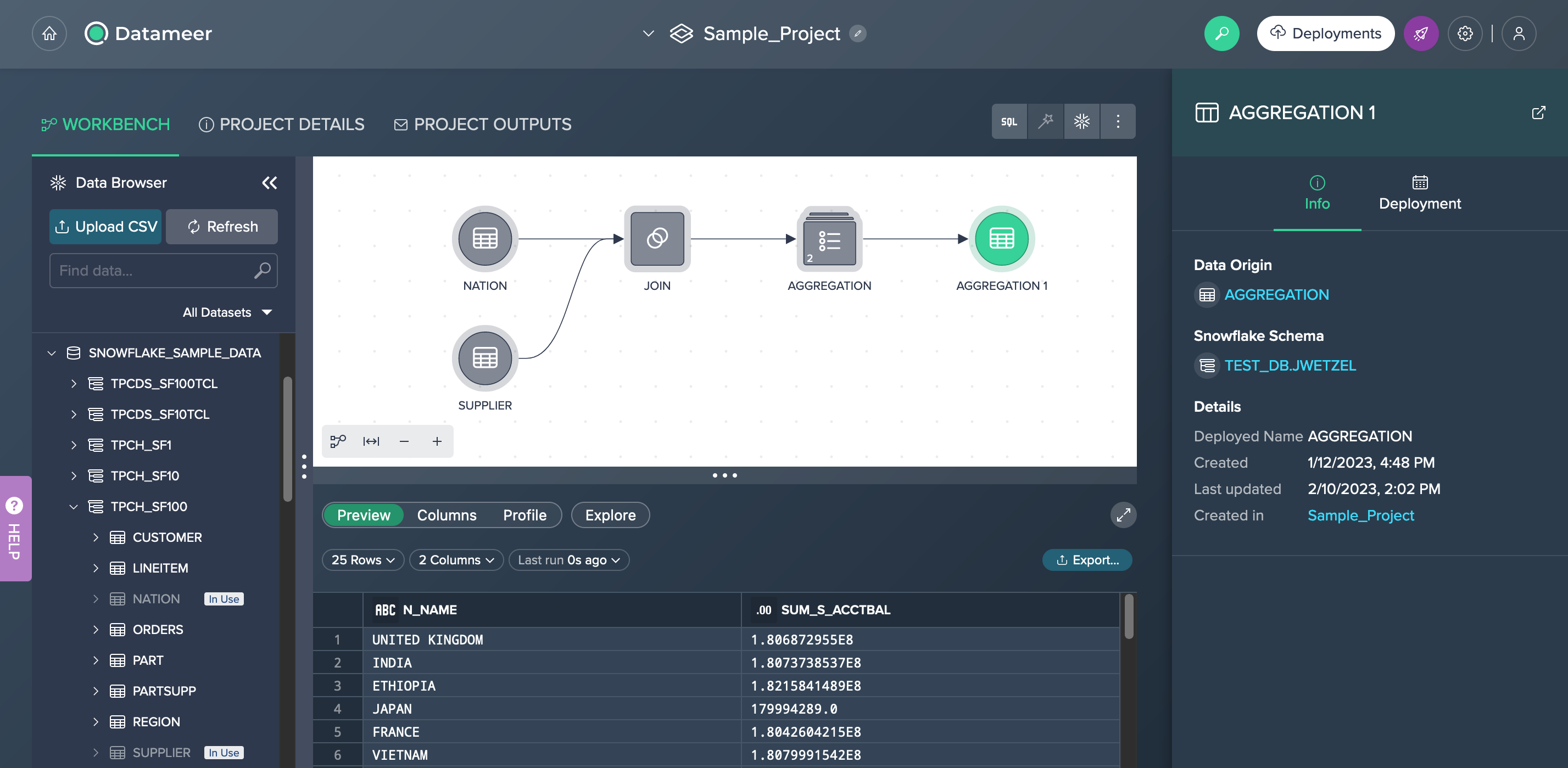Edit project name pencil icon

point(858,33)
